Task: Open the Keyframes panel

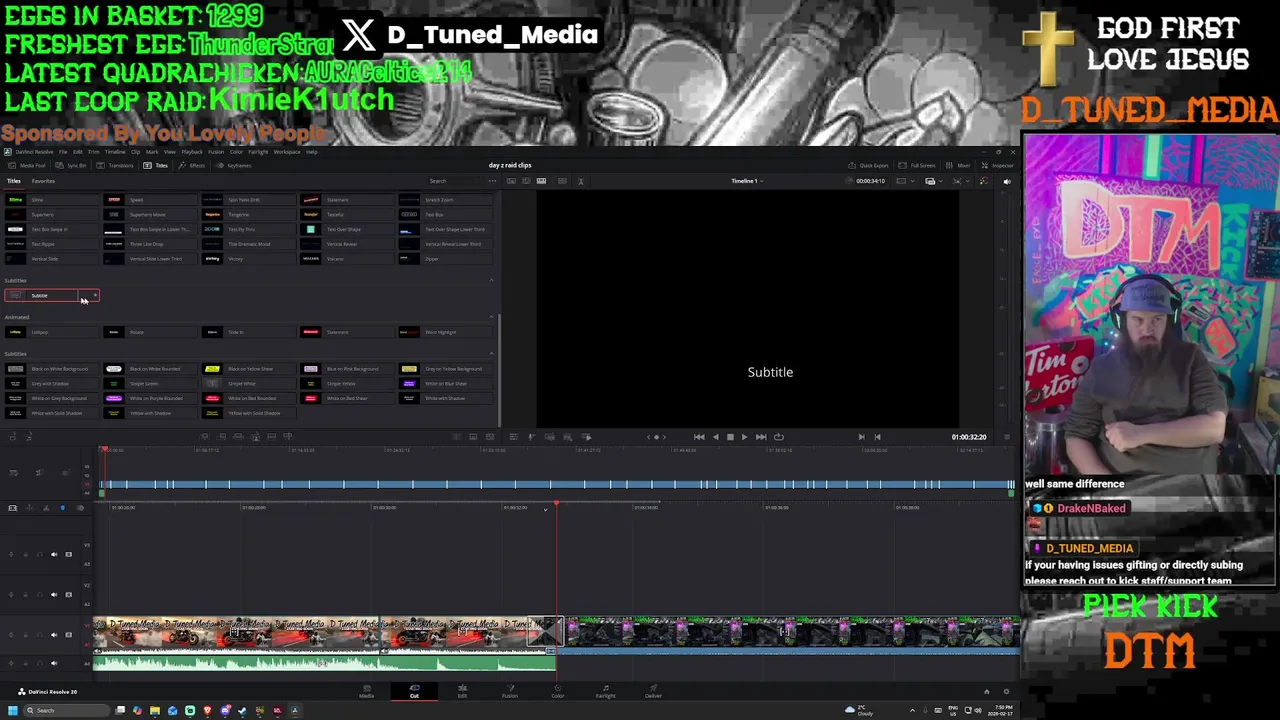Action: (235, 166)
